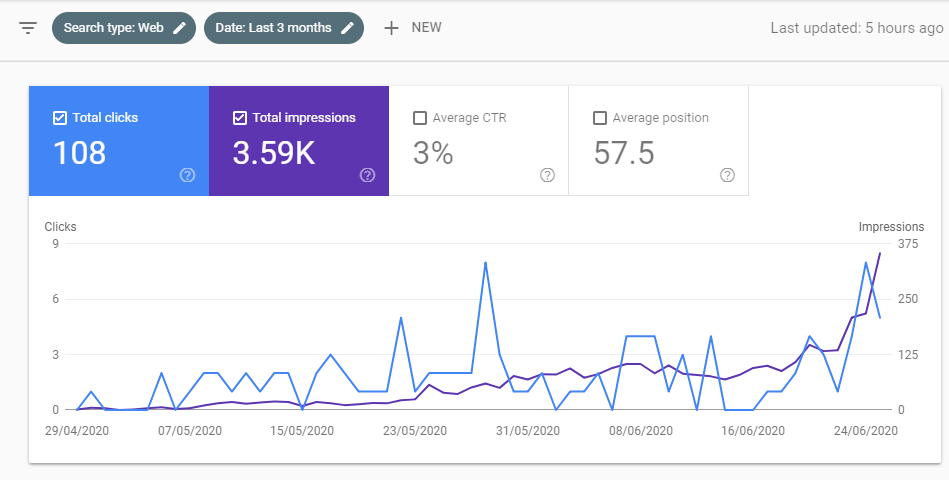Open the filter list icon
Viewport: 949px width, 480px height.
(x=28, y=28)
